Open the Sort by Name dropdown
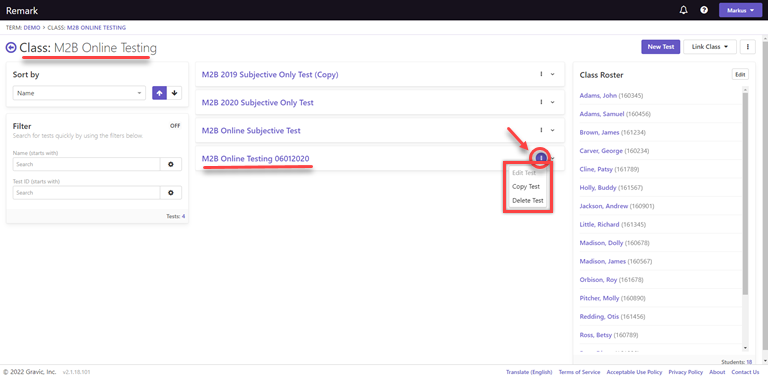Screen dimensions: 768x378 click(79, 93)
